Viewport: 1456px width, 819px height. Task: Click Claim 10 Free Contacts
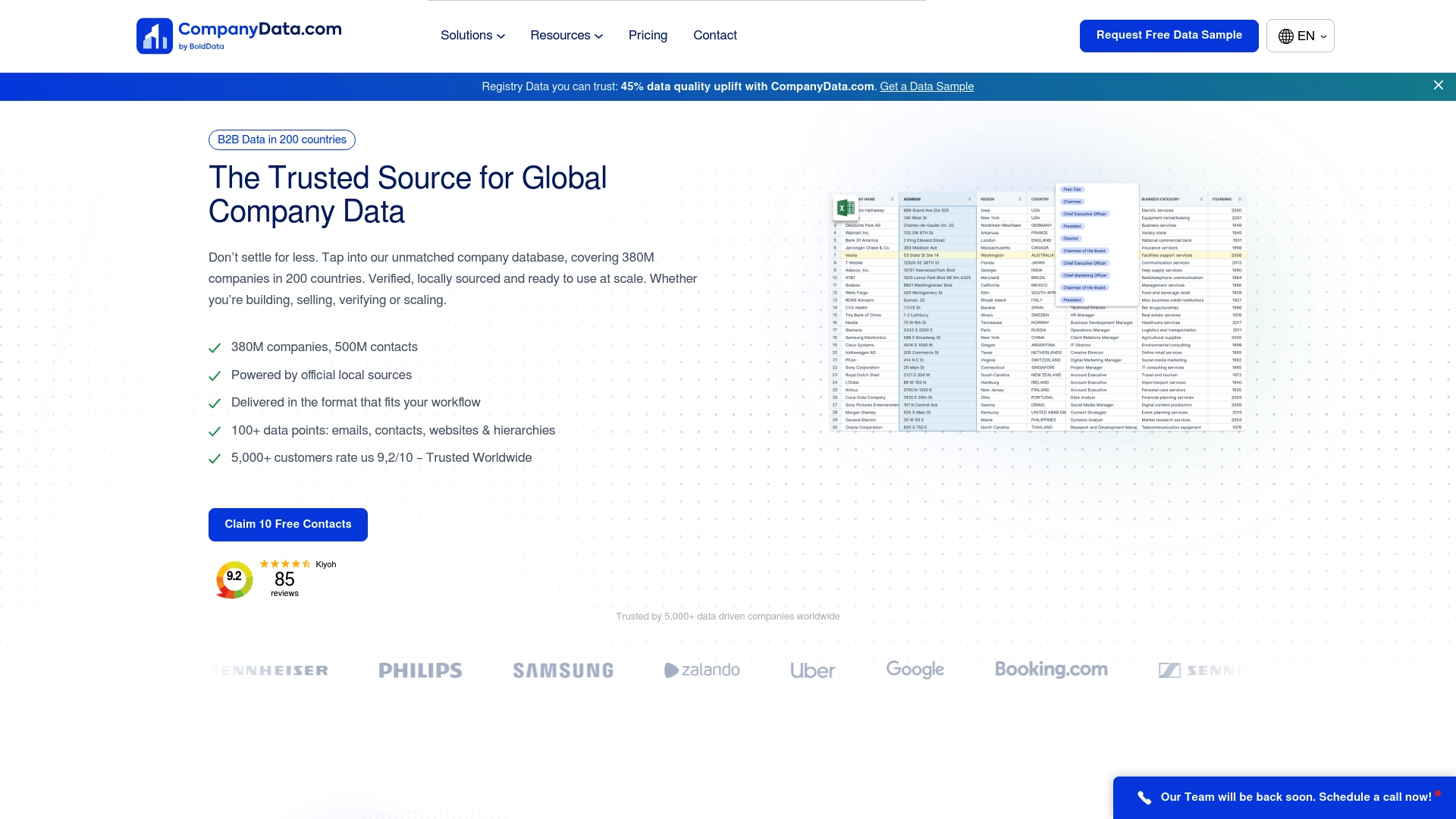coord(287,524)
